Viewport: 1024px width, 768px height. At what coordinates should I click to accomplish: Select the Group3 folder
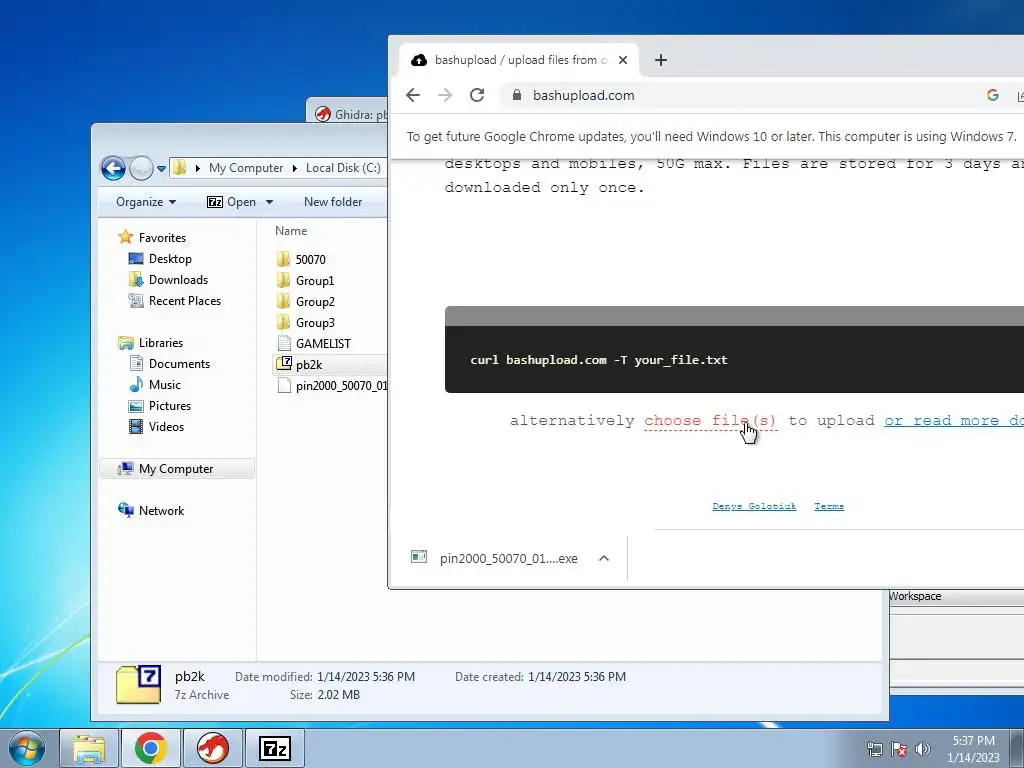tap(315, 323)
